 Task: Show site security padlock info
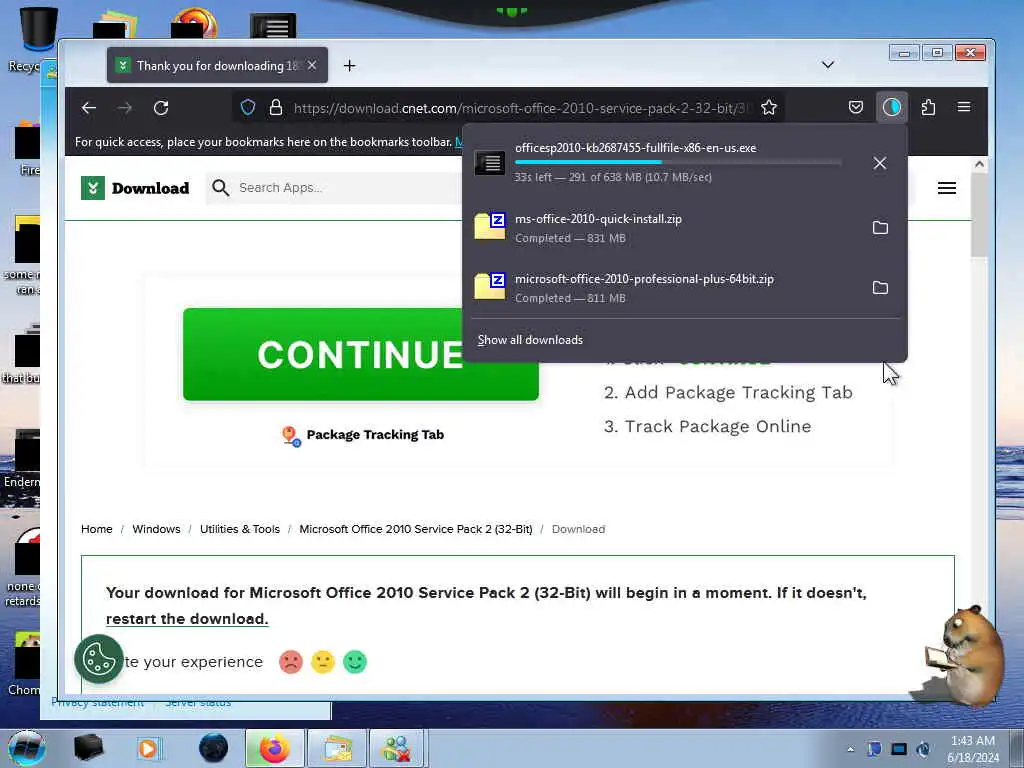pyautogui.click(x=276, y=107)
